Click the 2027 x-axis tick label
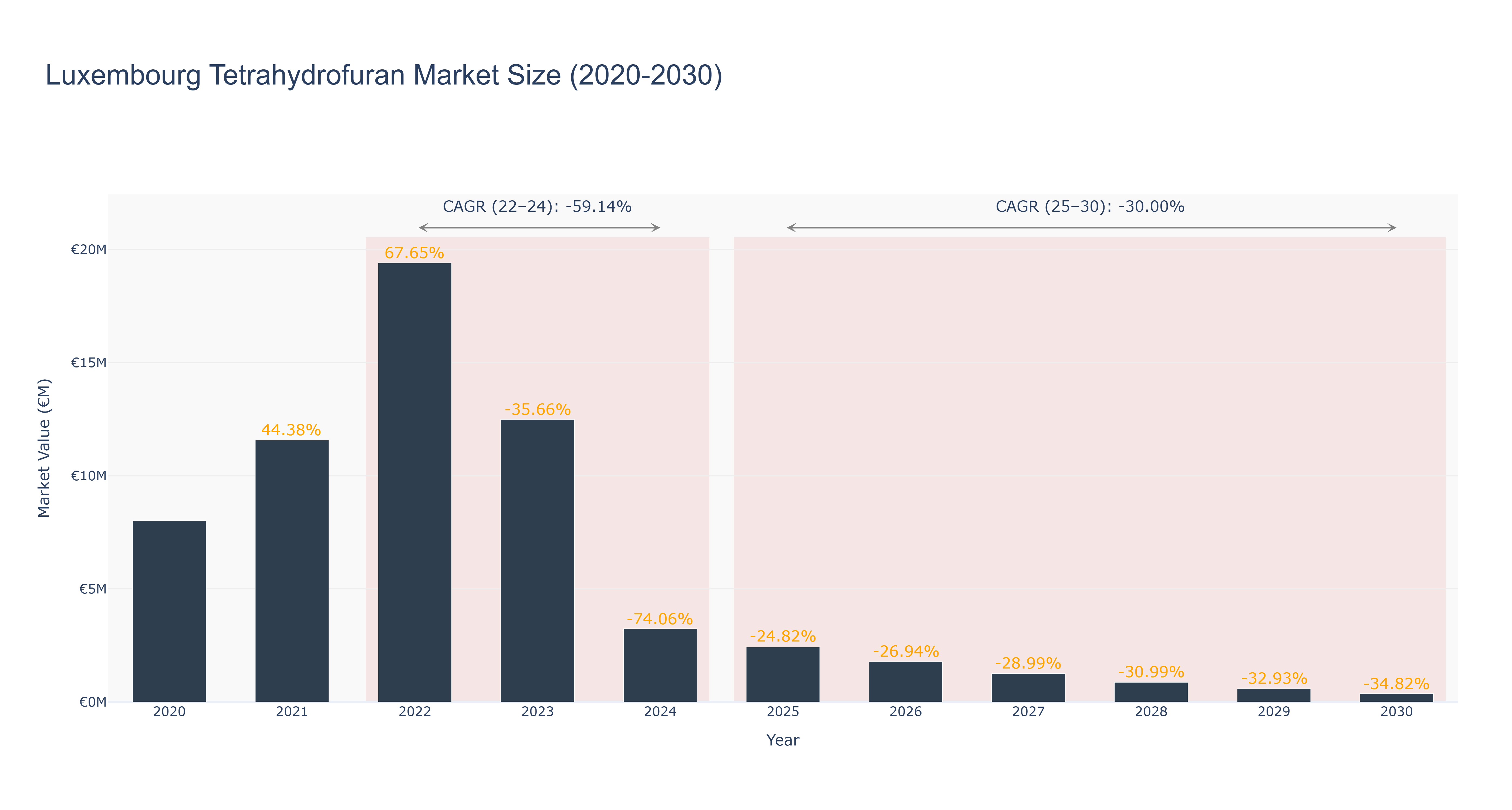1512x810 pixels. click(1028, 711)
